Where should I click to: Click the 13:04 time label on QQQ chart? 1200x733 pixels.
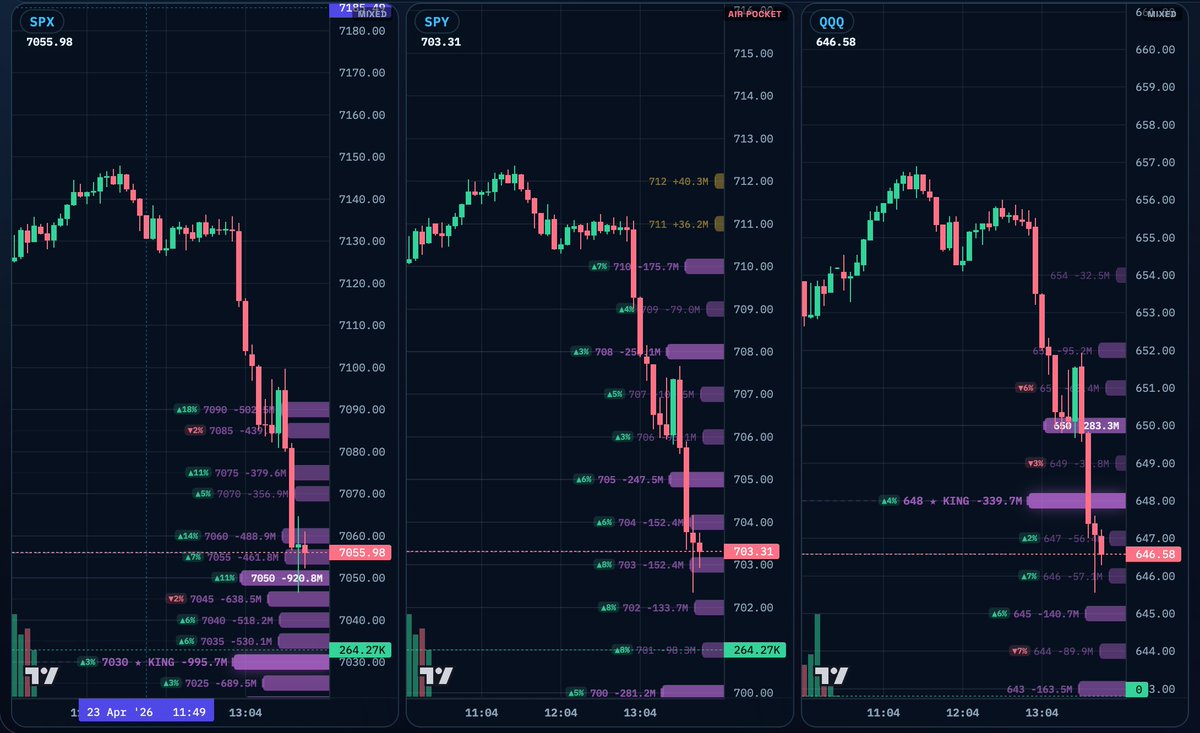(1041, 713)
